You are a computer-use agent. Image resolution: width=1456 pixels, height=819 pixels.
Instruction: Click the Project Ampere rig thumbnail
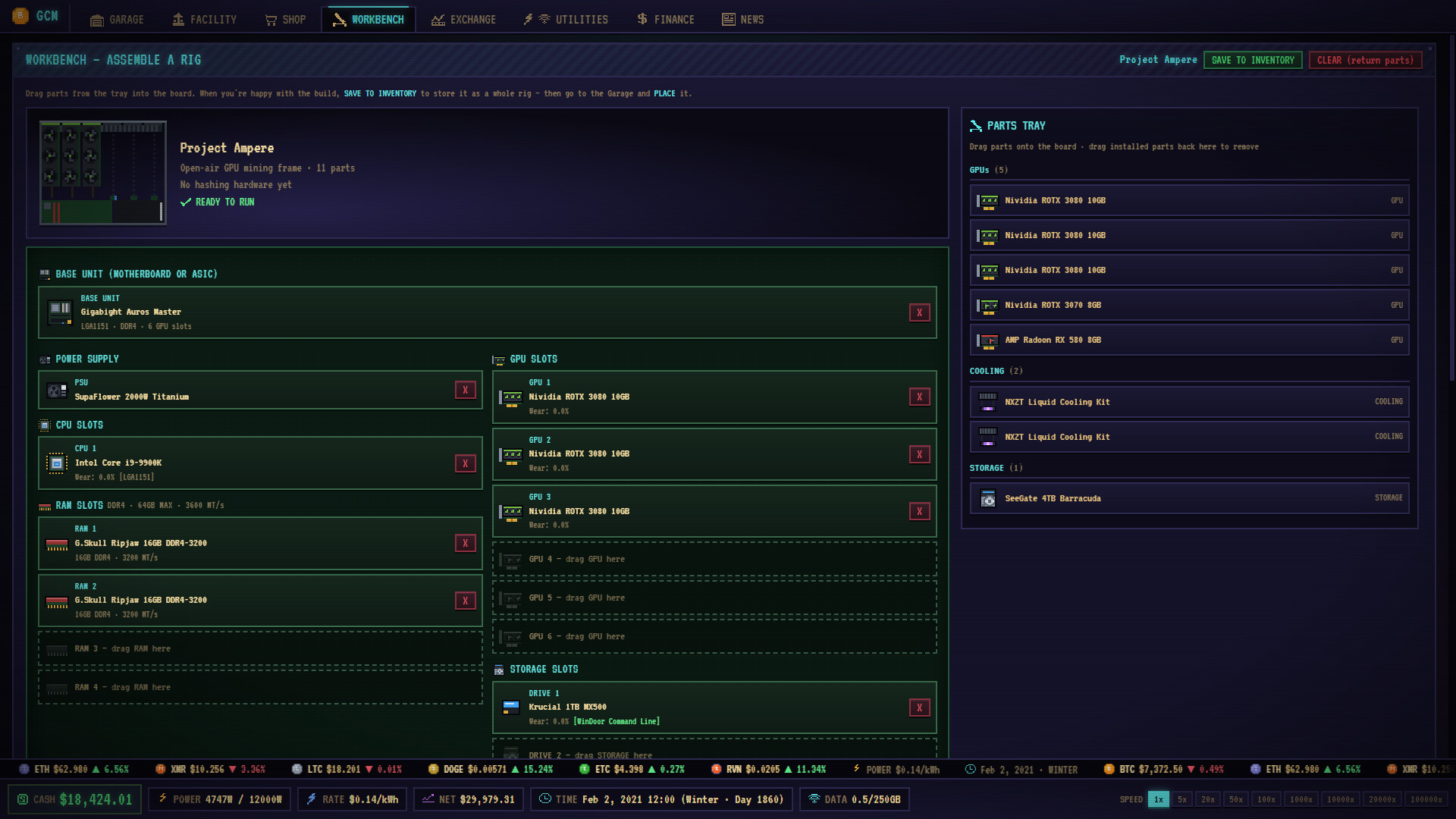103,173
